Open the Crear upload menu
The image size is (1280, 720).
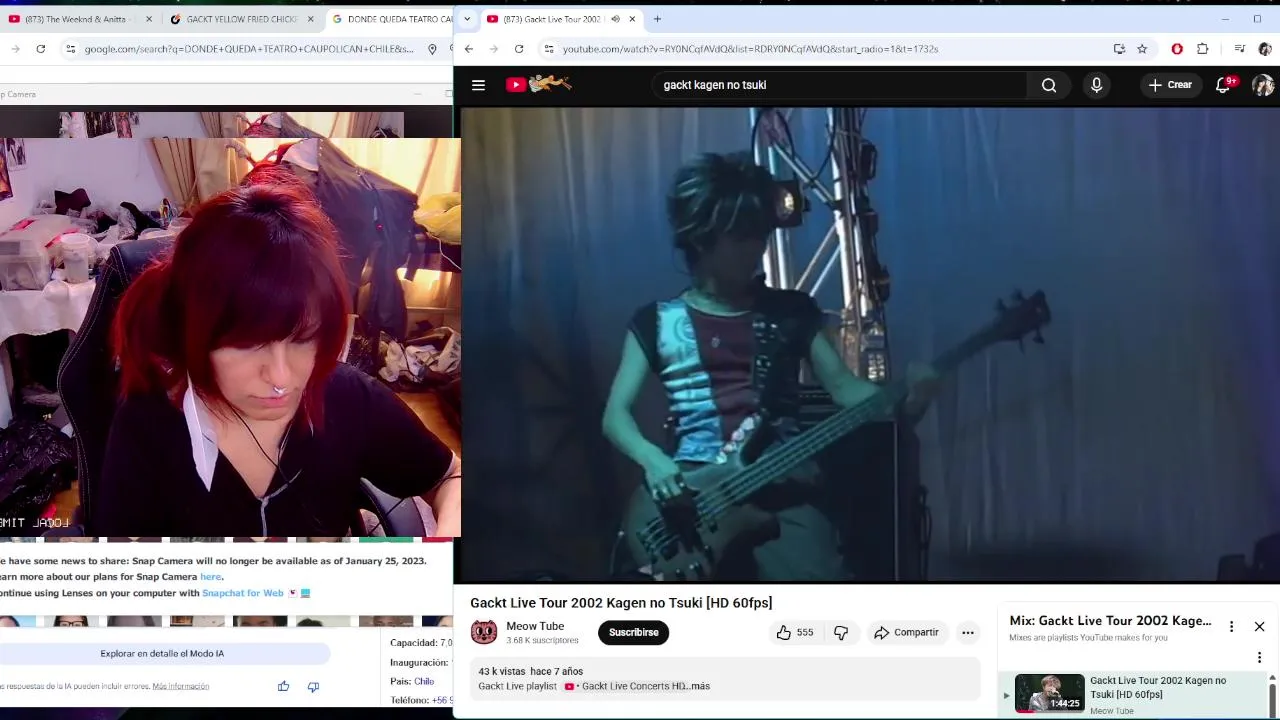pyautogui.click(x=1170, y=85)
